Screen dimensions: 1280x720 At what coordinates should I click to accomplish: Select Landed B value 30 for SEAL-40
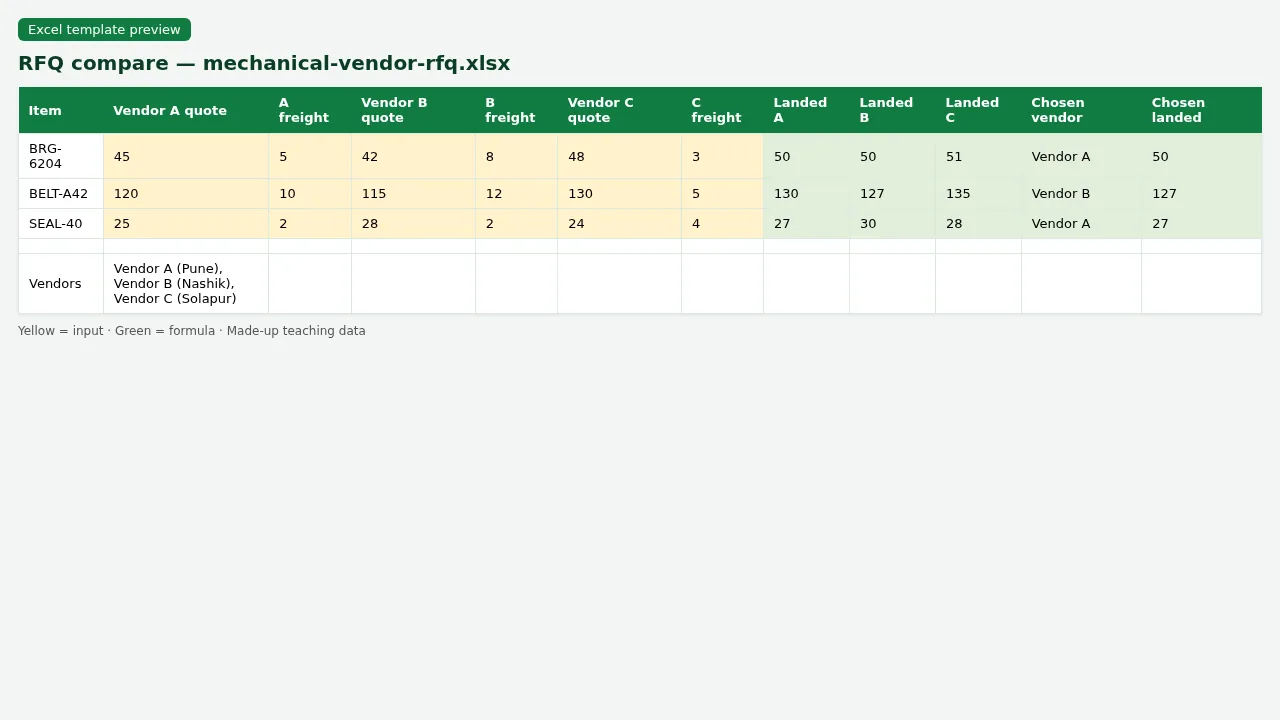892,224
